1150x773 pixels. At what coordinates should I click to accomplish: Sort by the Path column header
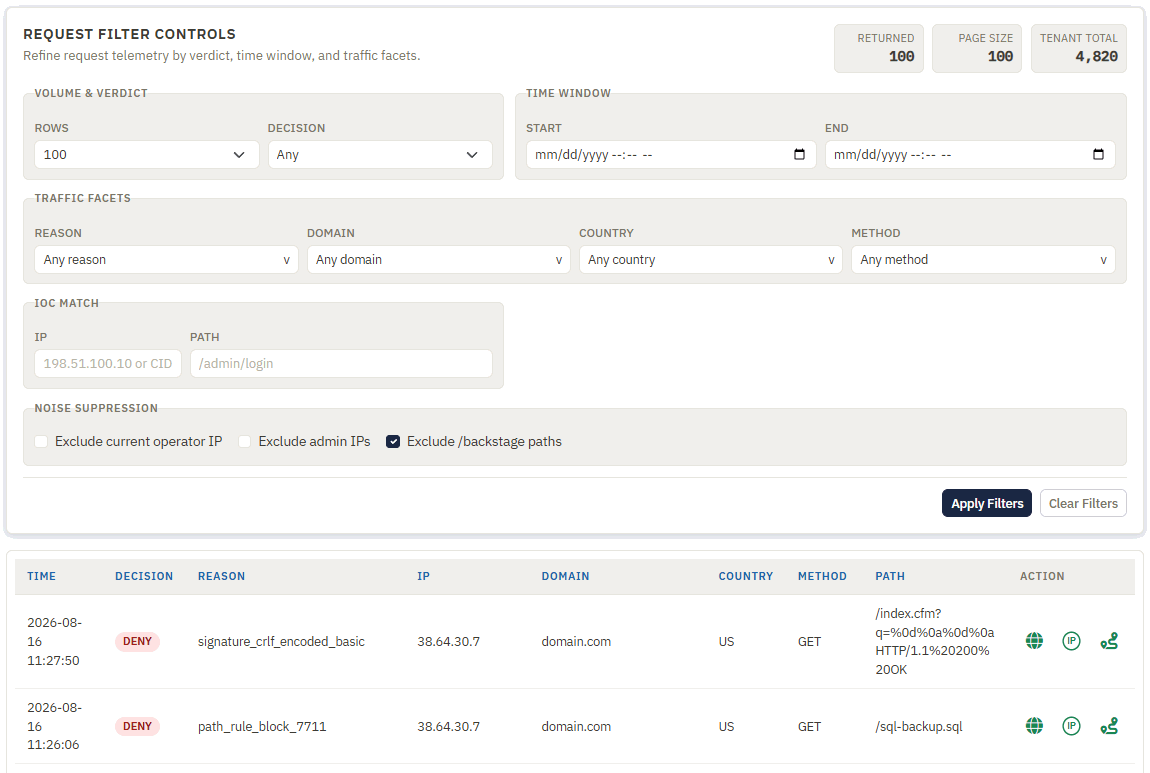coord(890,576)
